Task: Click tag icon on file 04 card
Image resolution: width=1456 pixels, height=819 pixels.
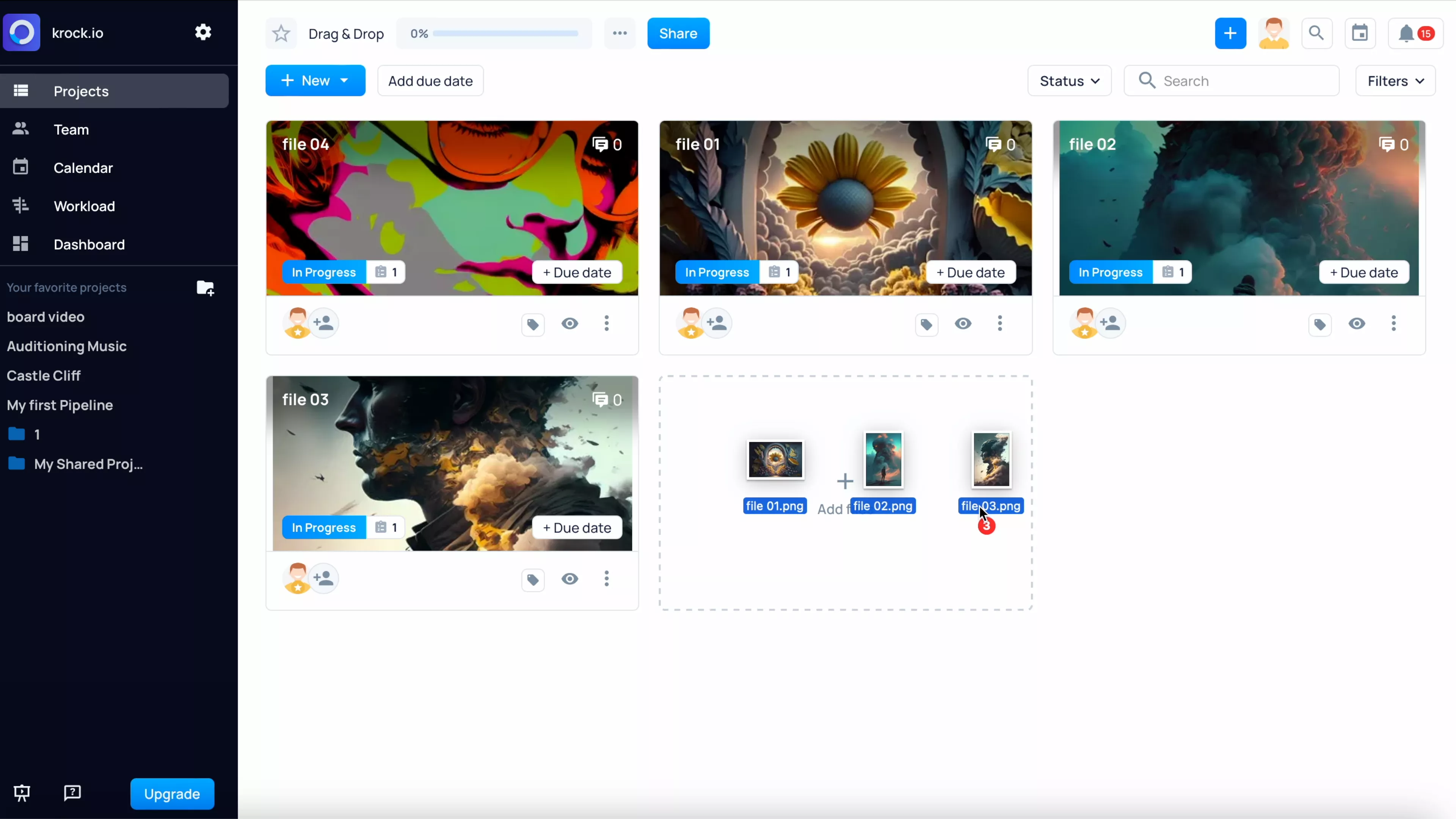Action: click(x=532, y=325)
